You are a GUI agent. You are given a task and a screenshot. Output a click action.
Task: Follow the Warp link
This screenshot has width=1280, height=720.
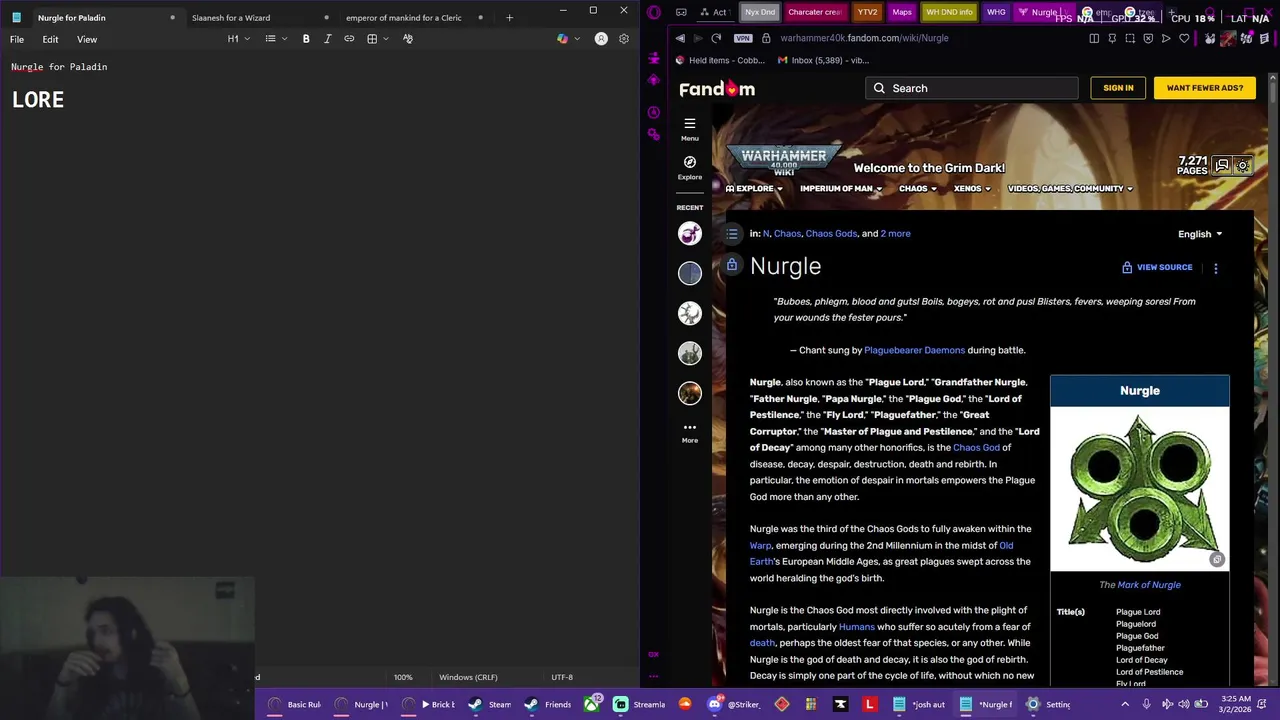point(760,545)
